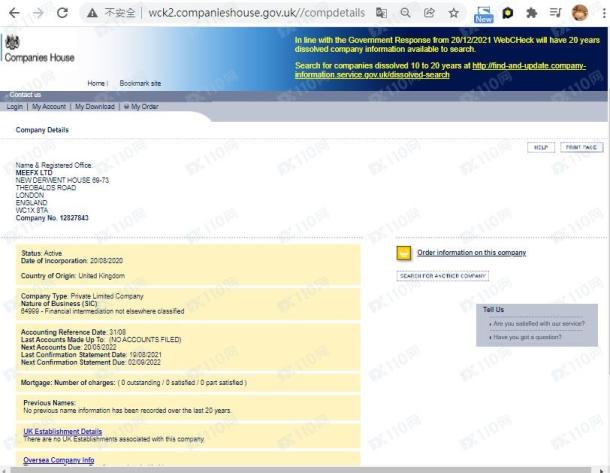
Task: Click the HELP button
Action: click(541, 147)
